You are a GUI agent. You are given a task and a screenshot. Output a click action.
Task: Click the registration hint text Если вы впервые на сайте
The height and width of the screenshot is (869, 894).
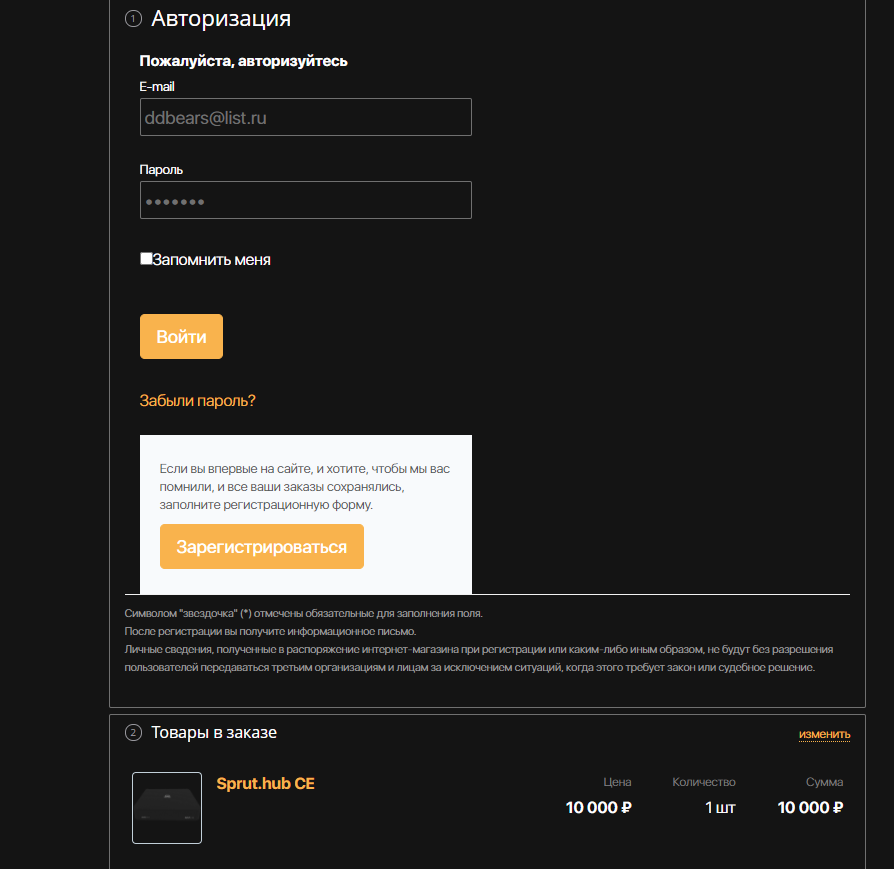click(304, 486)
